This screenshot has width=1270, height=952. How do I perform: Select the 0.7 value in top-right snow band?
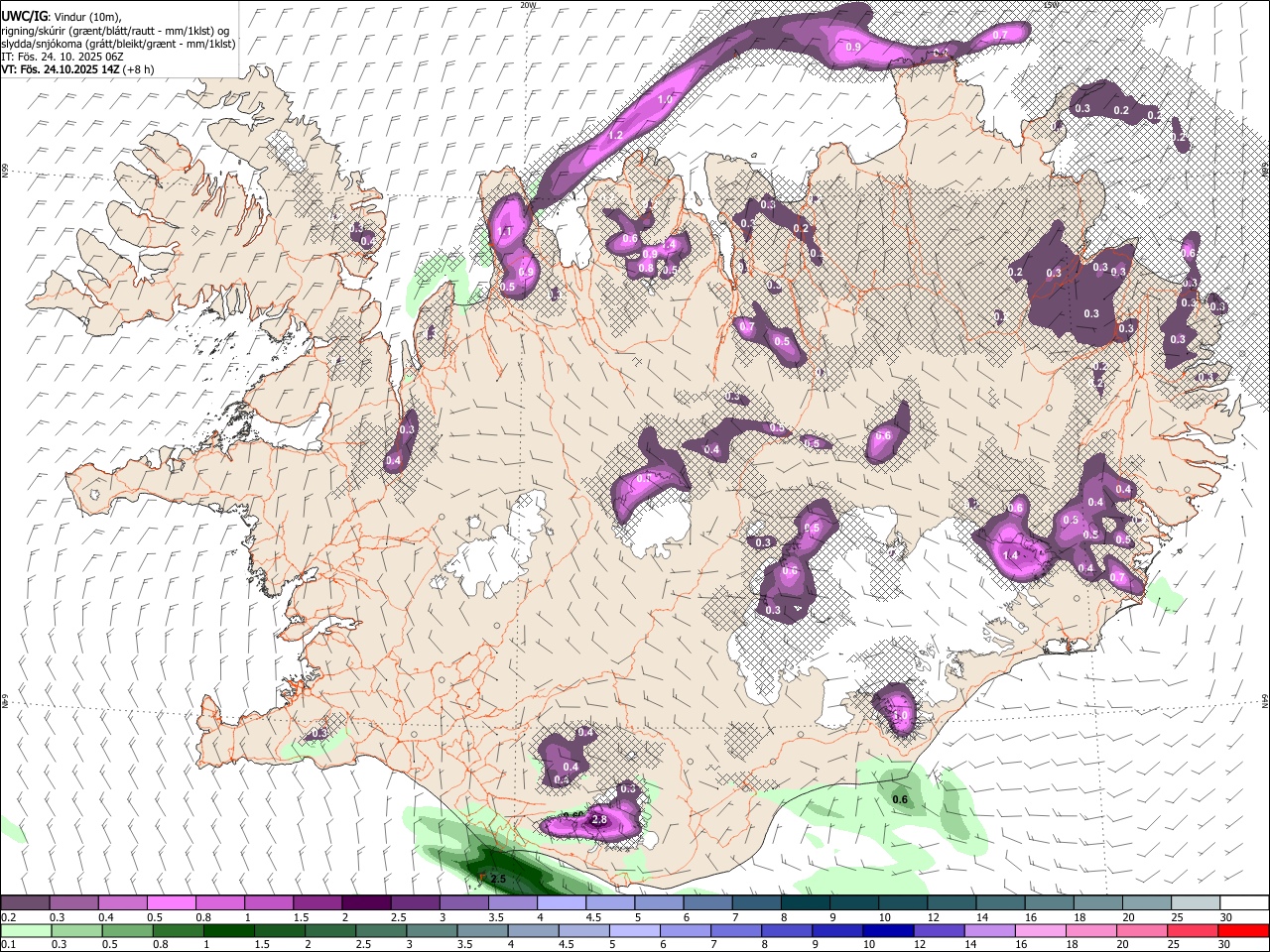1000,35
